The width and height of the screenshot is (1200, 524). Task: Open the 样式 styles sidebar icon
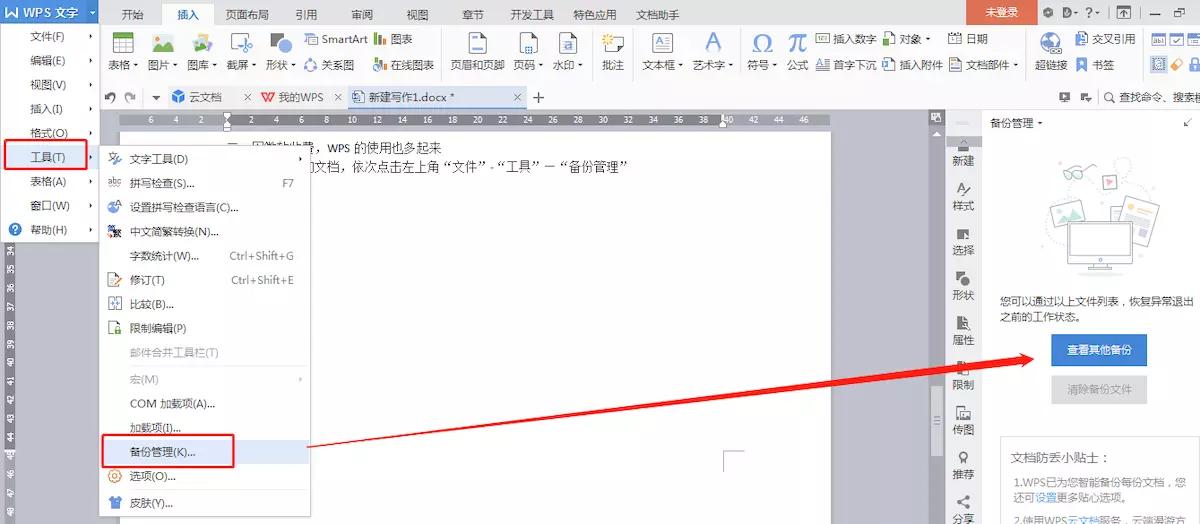pos(963,196)
